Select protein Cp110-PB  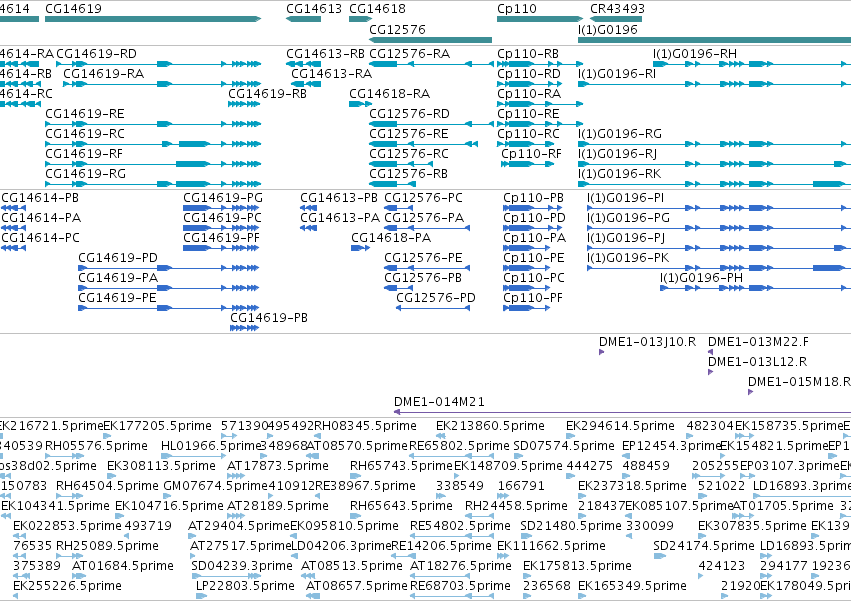tap(534, 198)
